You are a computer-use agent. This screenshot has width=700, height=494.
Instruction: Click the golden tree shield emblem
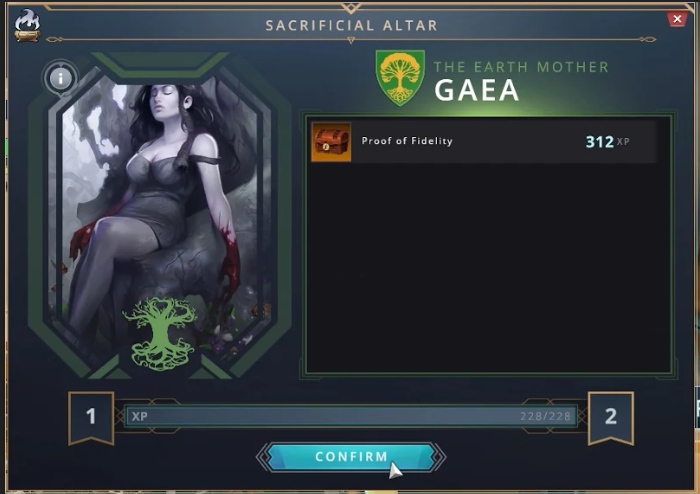pyautogui.click(x=400, y=78)
